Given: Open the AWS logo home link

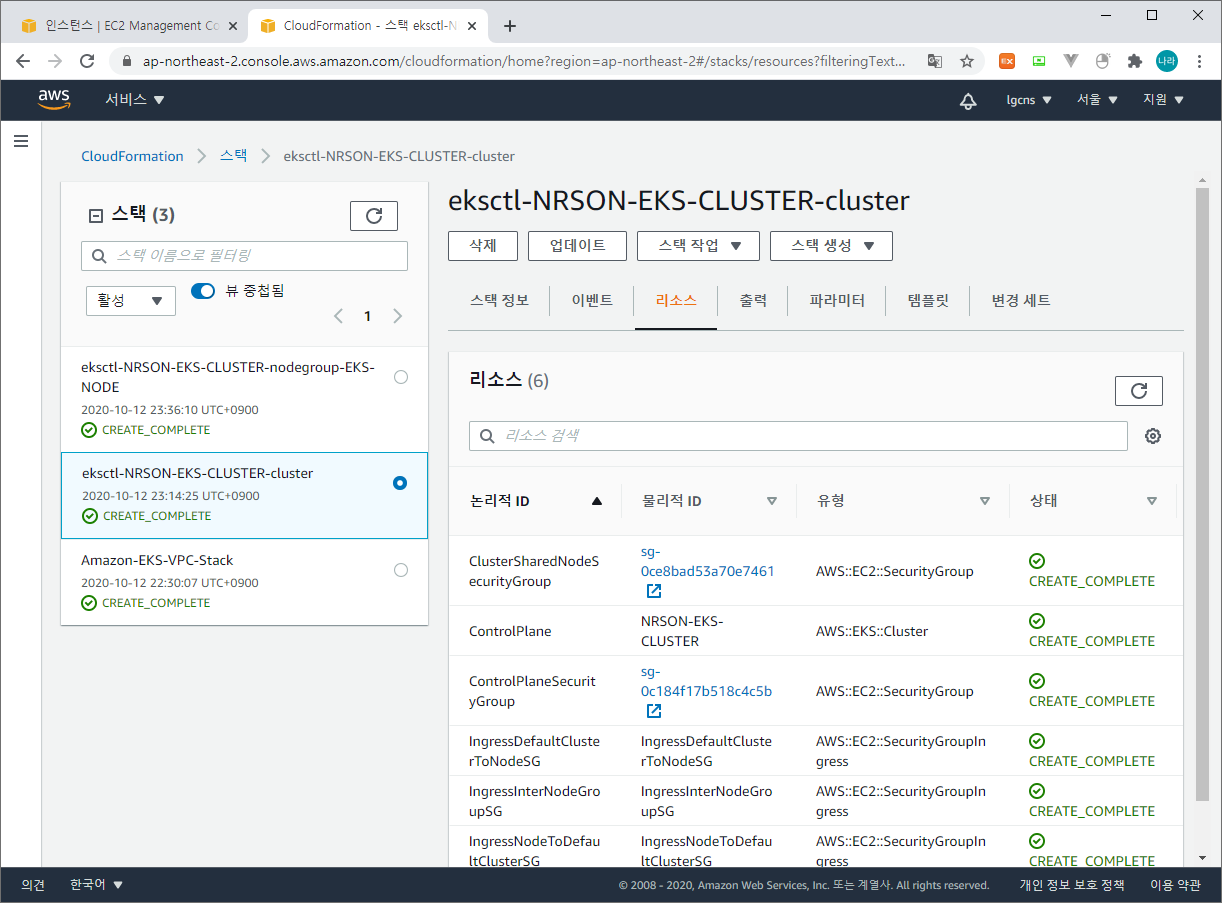Looking at the screenshot, I should coord(54,99).
